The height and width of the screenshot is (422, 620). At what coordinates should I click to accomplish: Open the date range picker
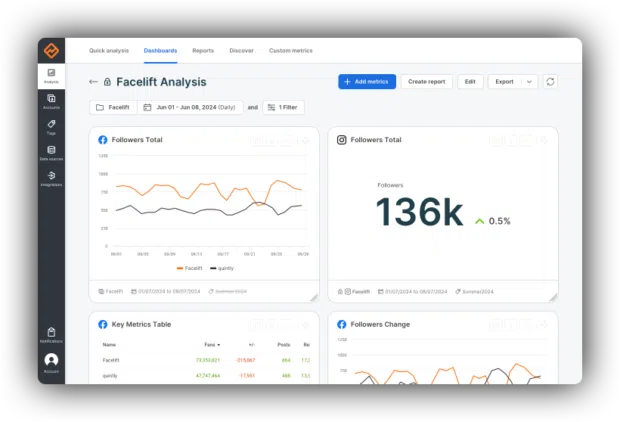coord(192,107)
